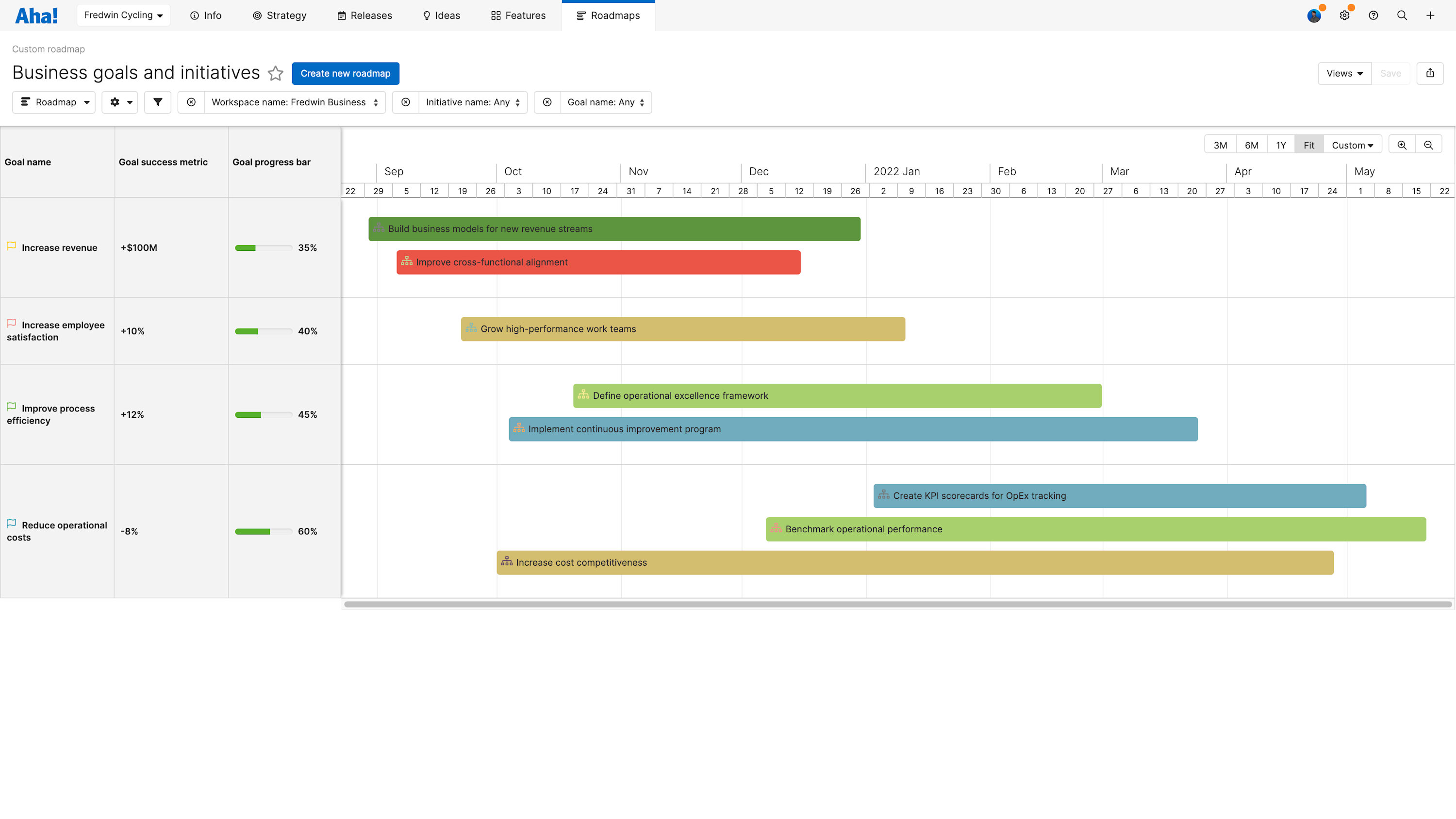Zoom out using the magnifier minus icon
Image resolution: width=1456 pixels, height=819 pixels.
click(1429, 145)
